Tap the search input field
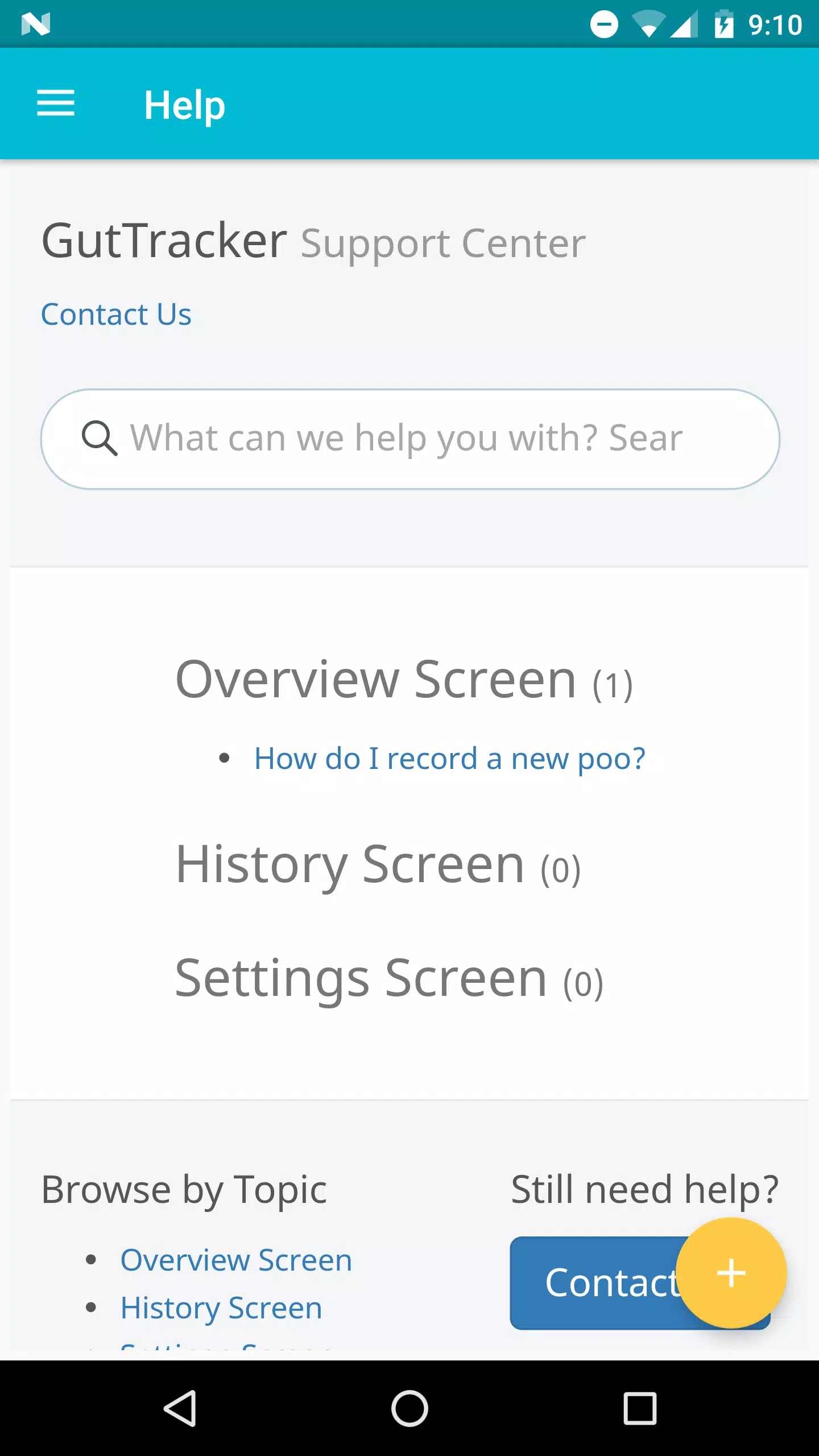The image size is (819, 1456). click(x=409, y=439)
